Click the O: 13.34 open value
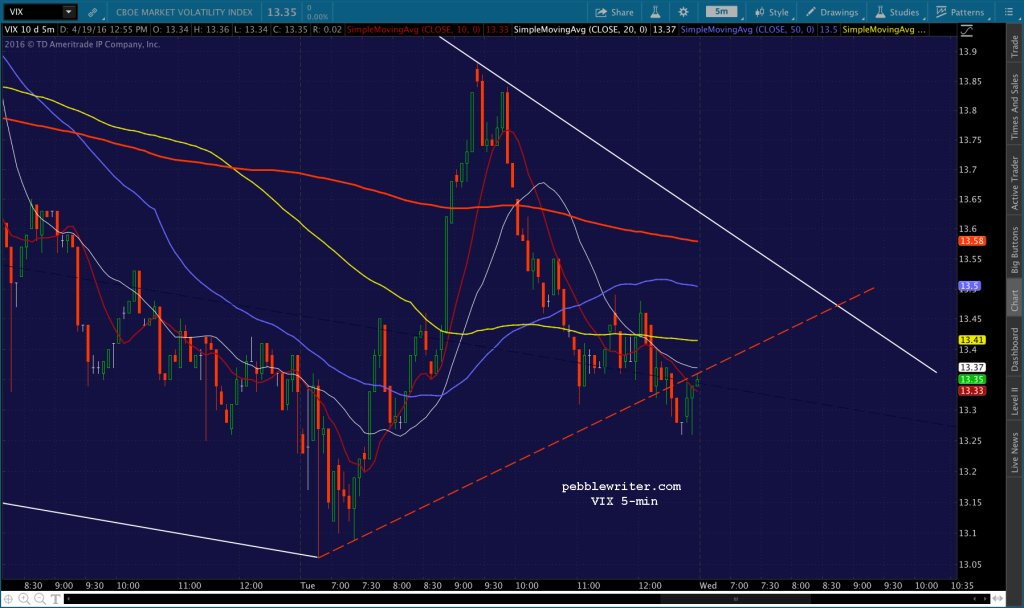The image size is (1024, 608). click(x=171, y=30)
